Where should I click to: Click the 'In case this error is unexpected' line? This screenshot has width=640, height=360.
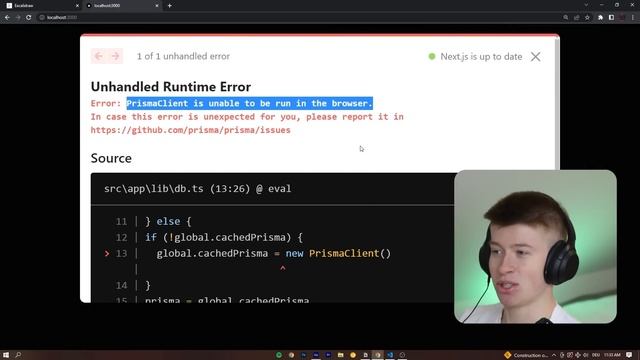tap(247, 117)
